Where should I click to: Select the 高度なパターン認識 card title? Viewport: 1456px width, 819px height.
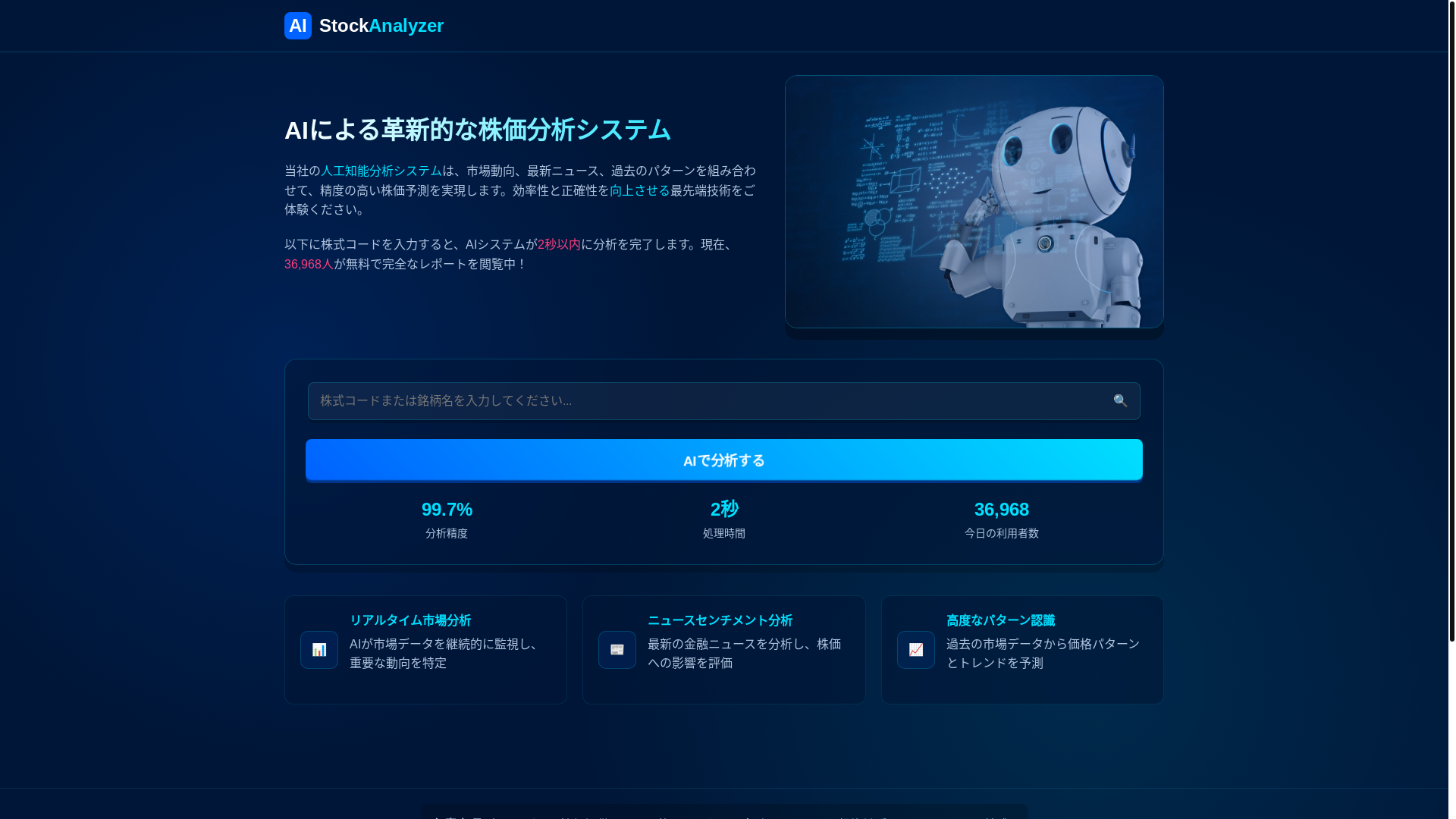(x=1000, y=620)
